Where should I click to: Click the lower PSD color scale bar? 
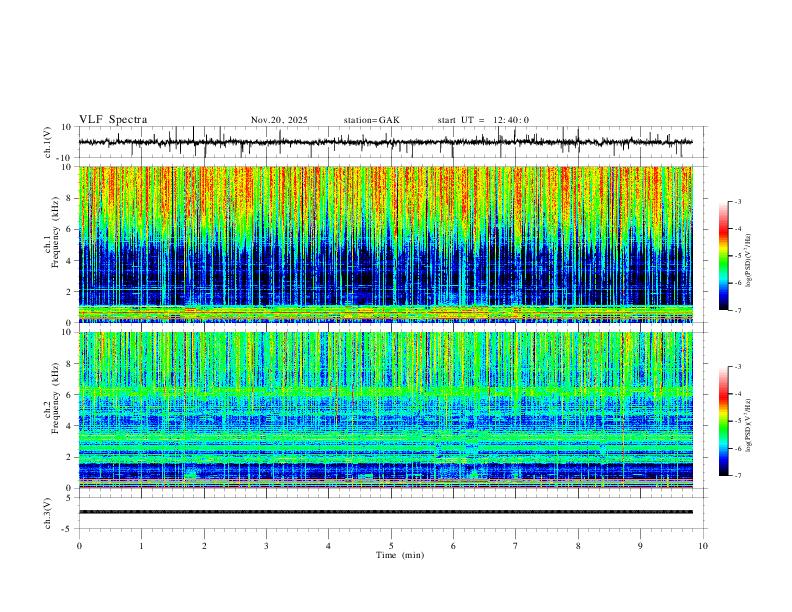pos(724,421)
